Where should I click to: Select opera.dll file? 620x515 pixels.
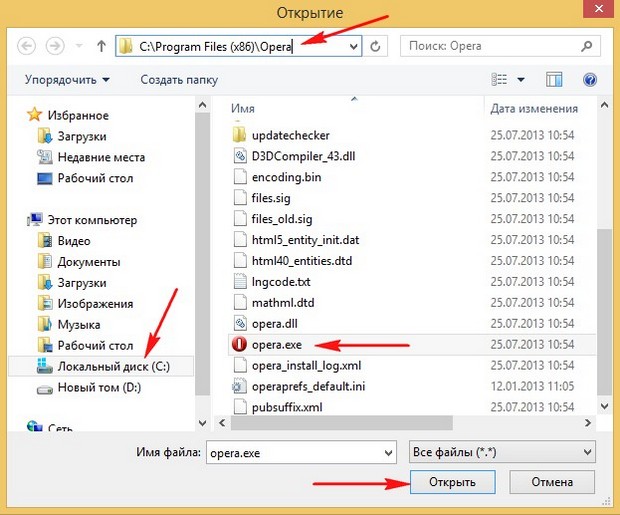[x=274, y=324]
